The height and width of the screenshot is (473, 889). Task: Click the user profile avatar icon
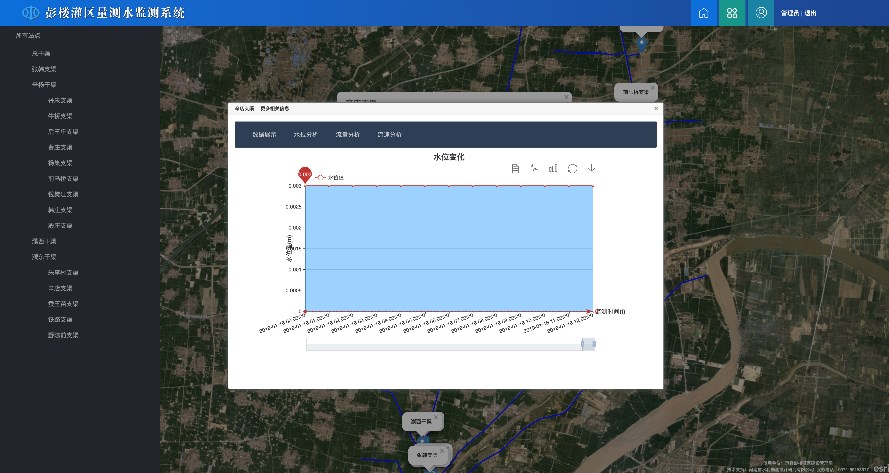coord(761,13)
